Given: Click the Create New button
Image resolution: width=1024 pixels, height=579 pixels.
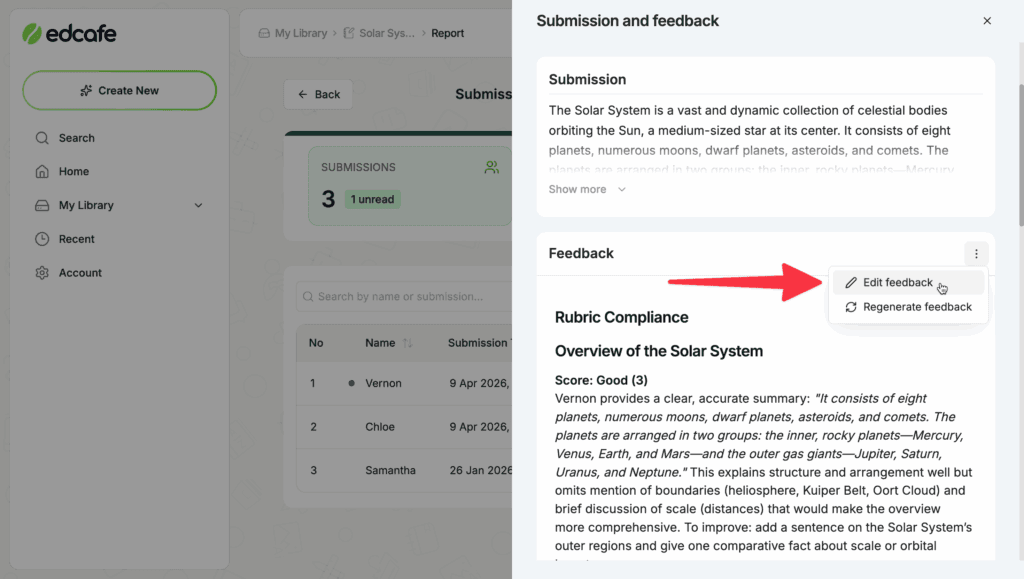Looking at the screenshot, I should [119, 90].
